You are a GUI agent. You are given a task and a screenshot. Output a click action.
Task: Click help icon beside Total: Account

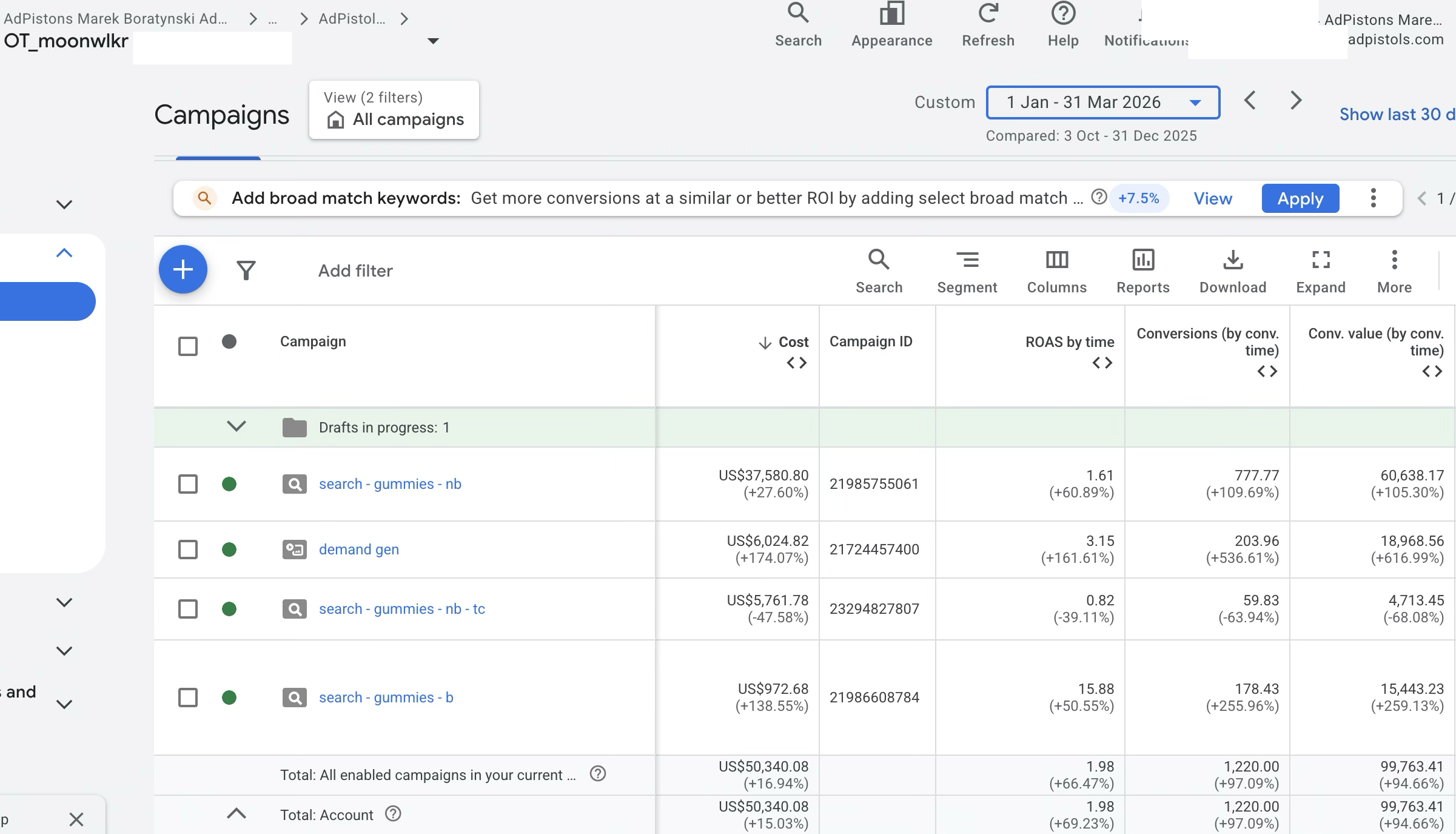pyautogui.click(x=393, y=813)
